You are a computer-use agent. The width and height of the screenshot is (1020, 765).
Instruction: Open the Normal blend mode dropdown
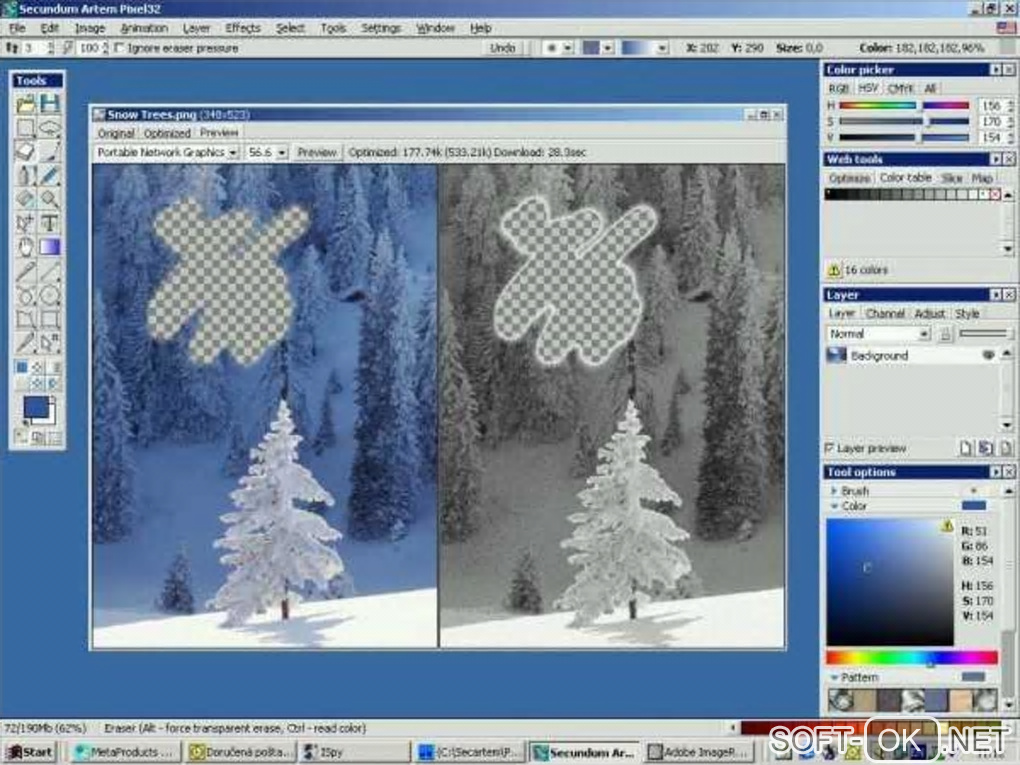tap(924, 334)
